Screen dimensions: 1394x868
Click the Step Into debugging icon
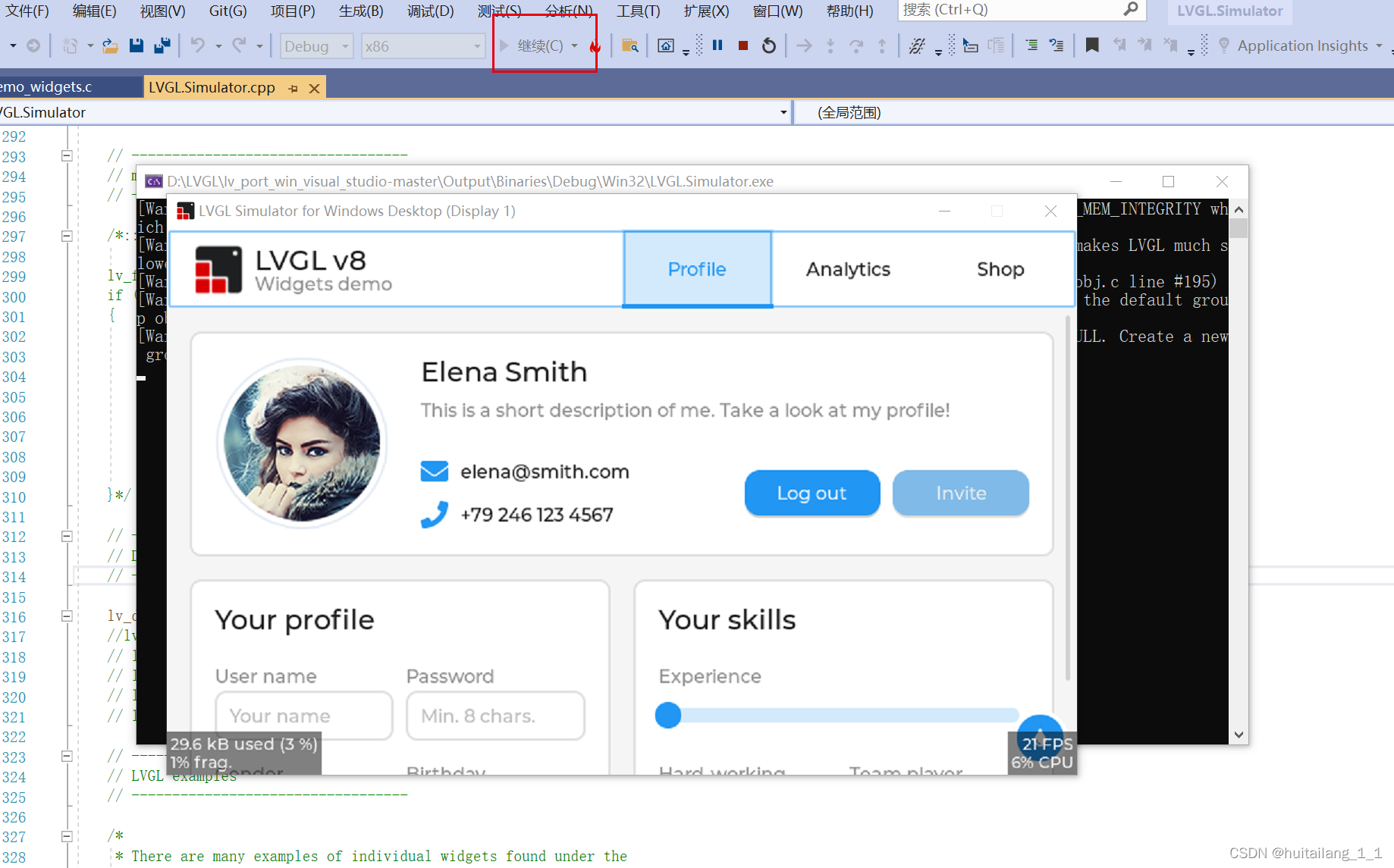click(830, 45)
